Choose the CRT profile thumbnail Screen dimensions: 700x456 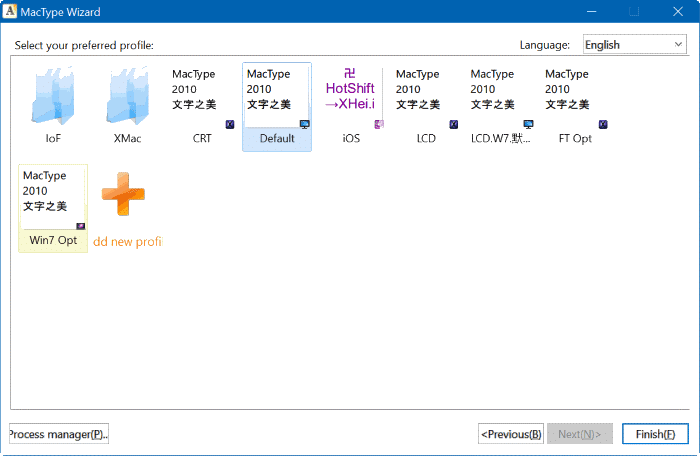click(x=202, y=97)
